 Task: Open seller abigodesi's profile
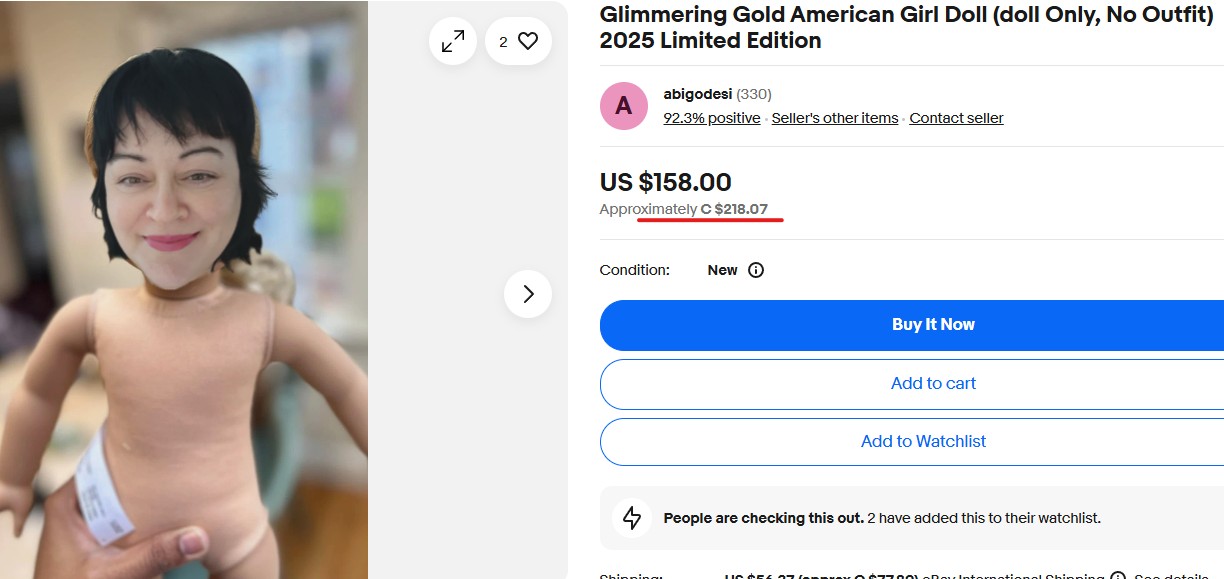[697, 94]
